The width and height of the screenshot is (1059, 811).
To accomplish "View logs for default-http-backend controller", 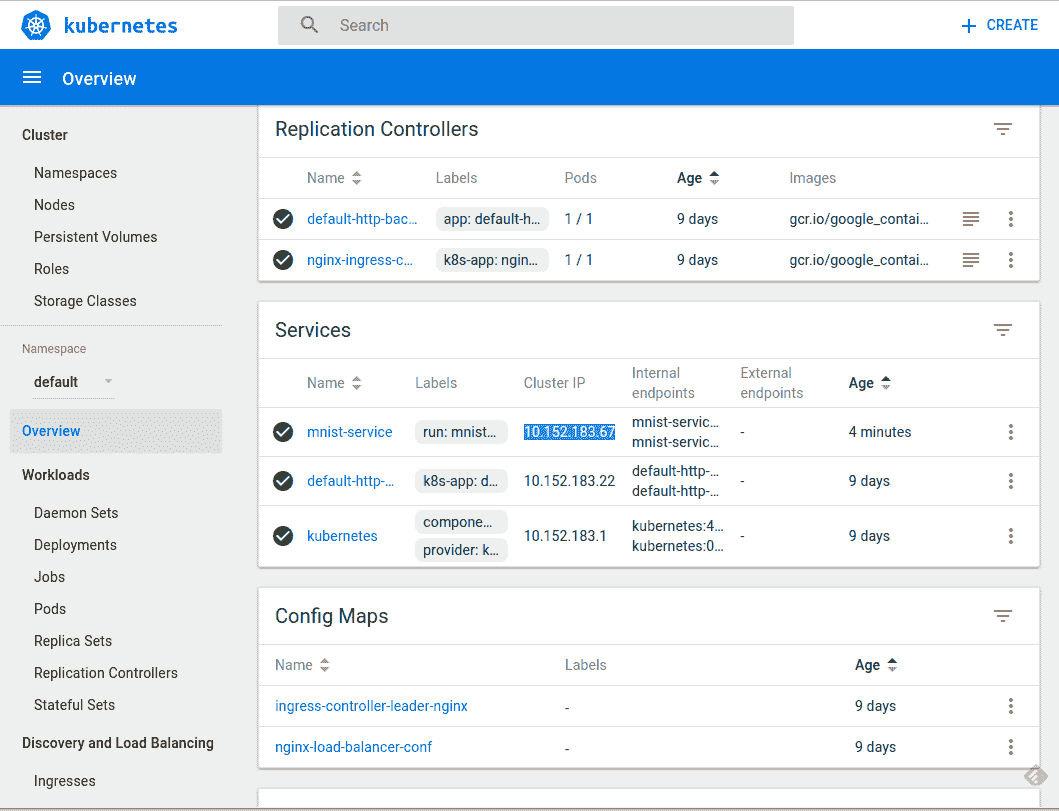I will [x=970, y=219].
